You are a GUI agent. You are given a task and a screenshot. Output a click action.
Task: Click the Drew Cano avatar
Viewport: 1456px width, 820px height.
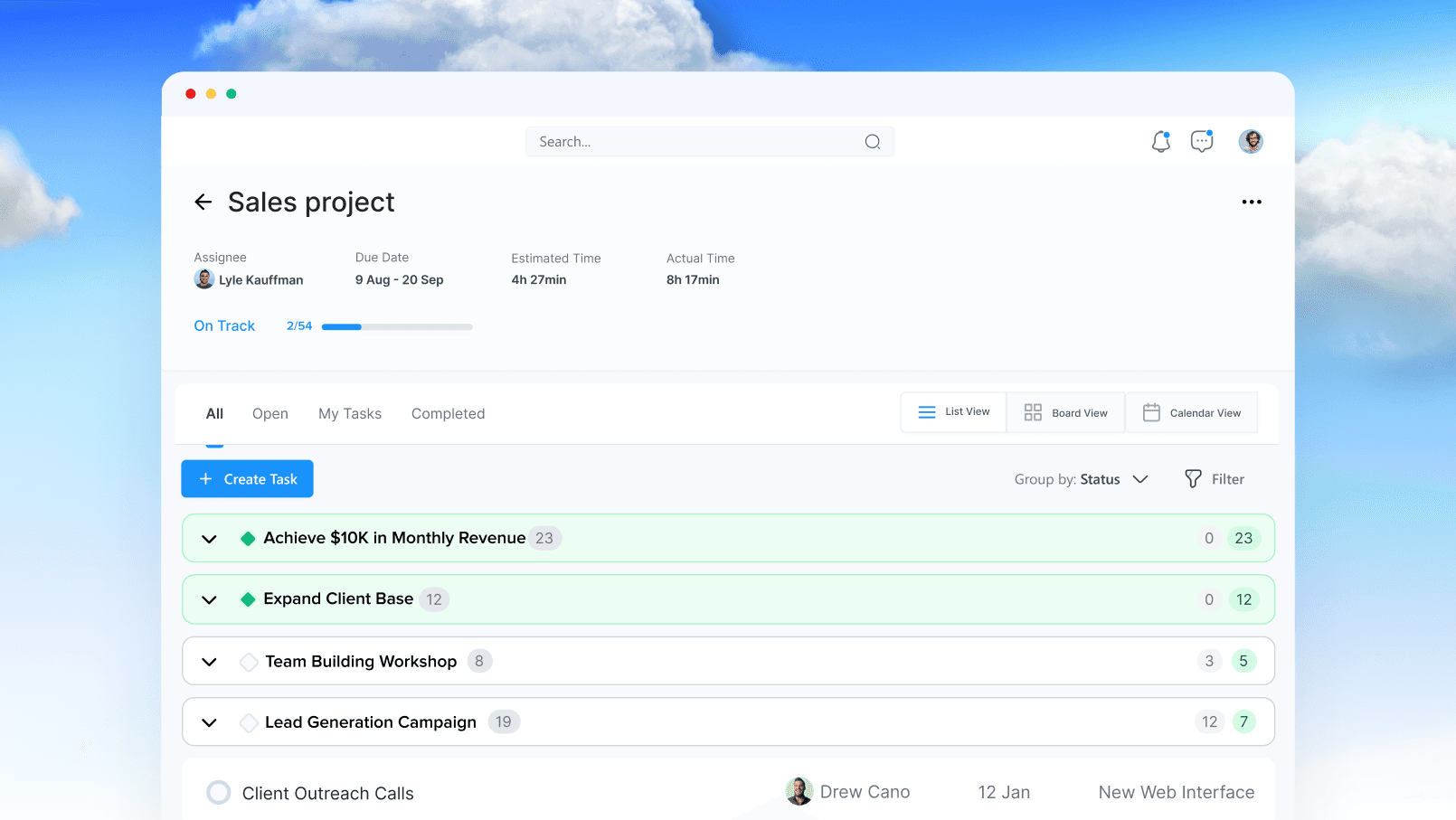click(799, 792)
